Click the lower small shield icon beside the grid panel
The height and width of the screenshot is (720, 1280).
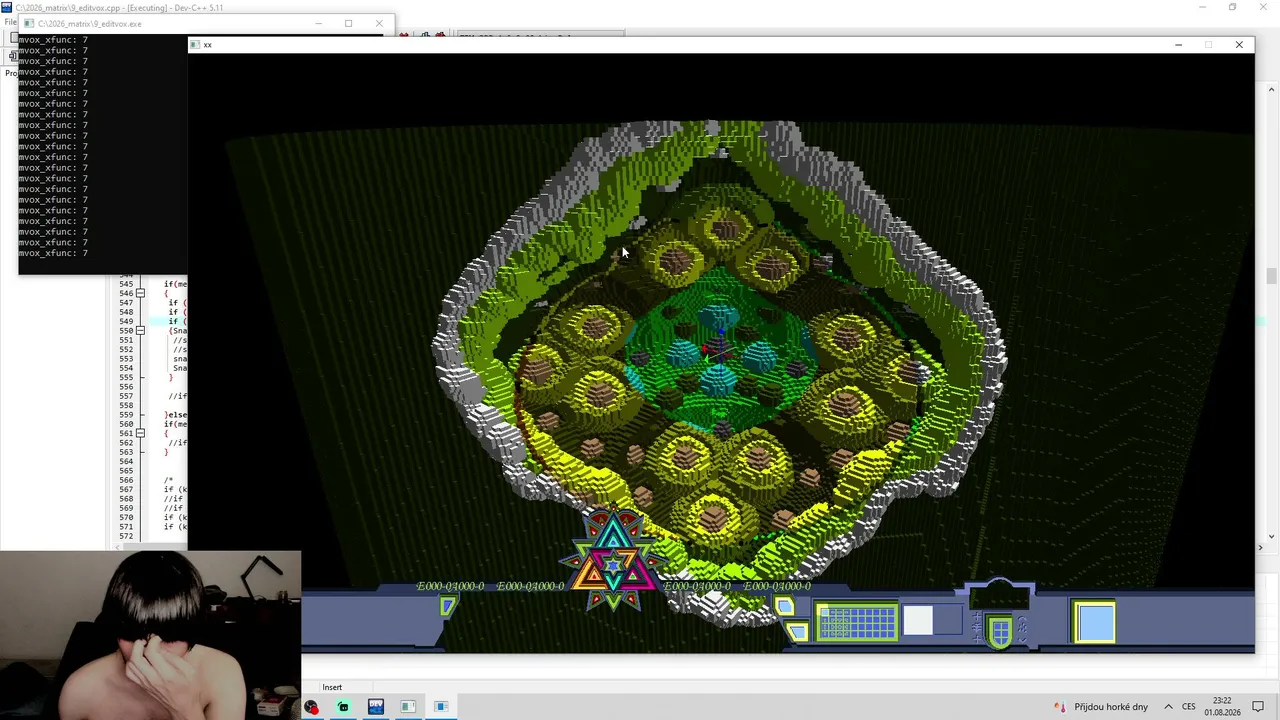(797, 631)
